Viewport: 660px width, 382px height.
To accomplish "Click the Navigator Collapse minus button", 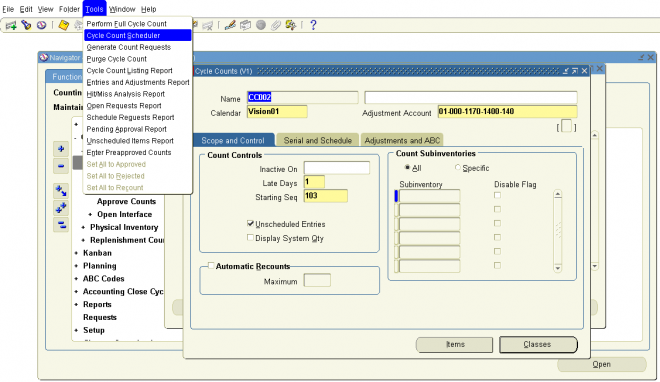I will point(61,166).
